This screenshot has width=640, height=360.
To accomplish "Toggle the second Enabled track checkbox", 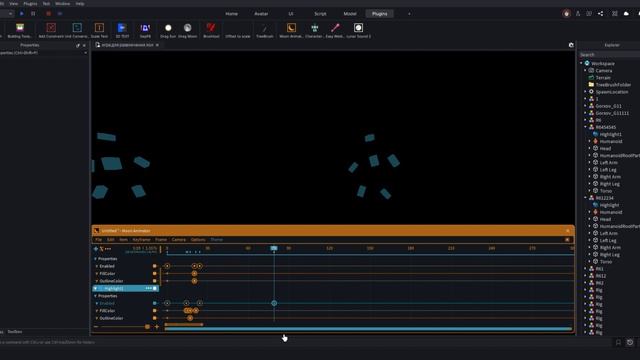I will coord(154,303).
